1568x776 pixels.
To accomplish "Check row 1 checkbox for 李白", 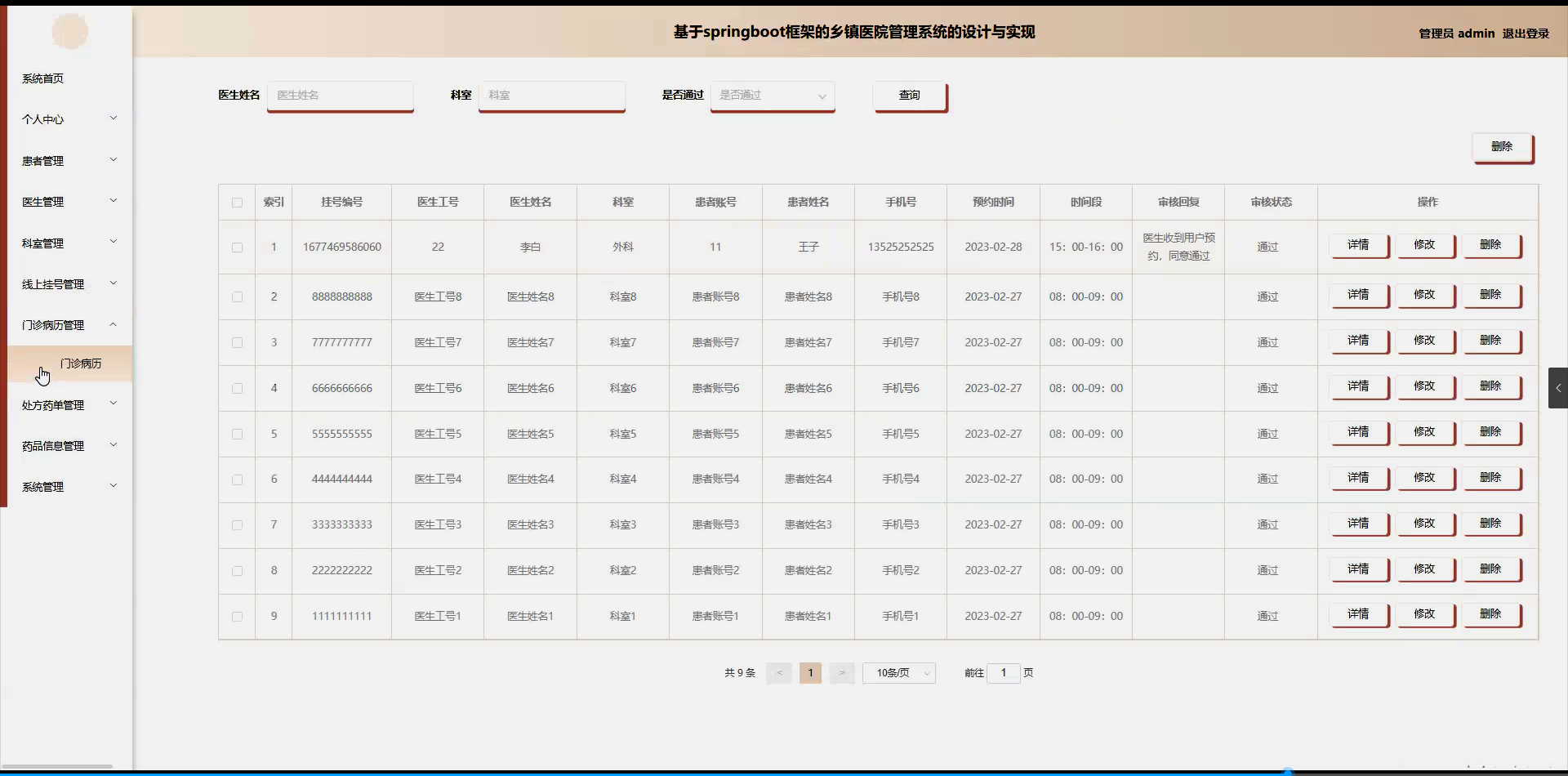I will point(237,248).
